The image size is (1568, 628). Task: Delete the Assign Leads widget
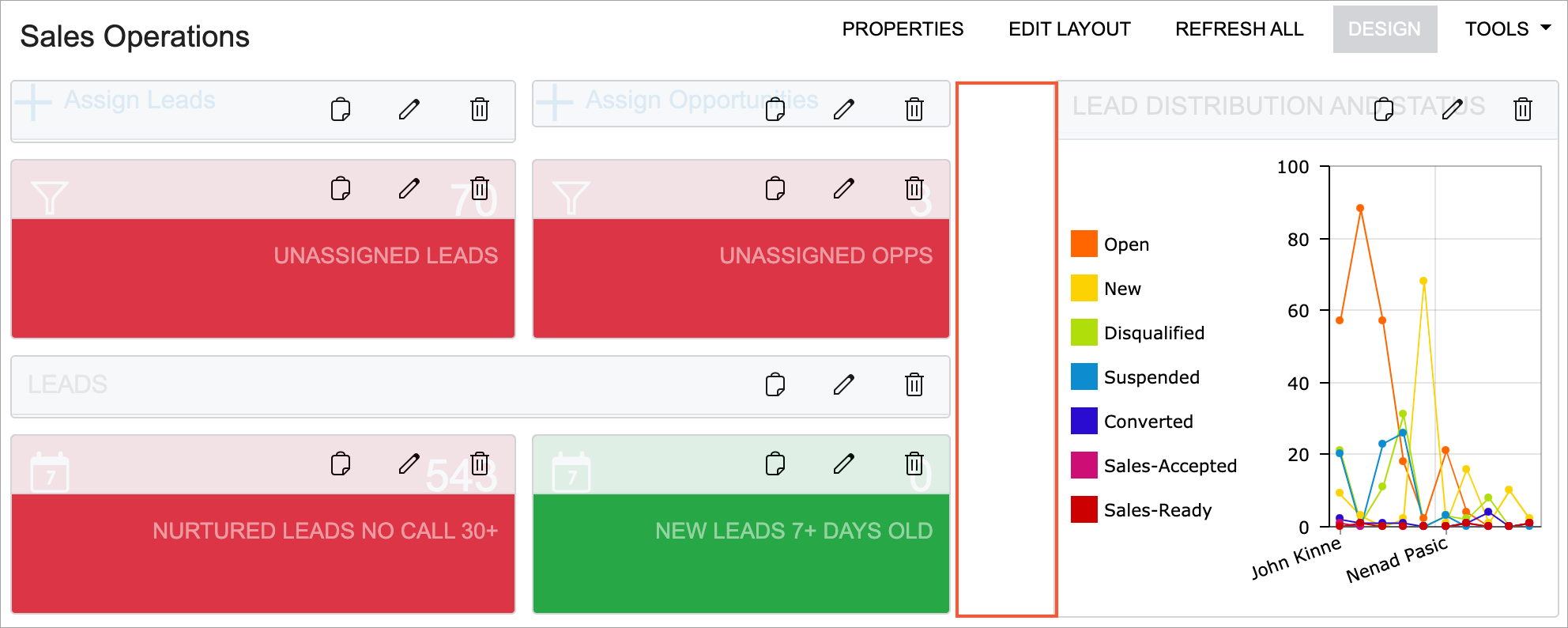[x=480, y=109]
